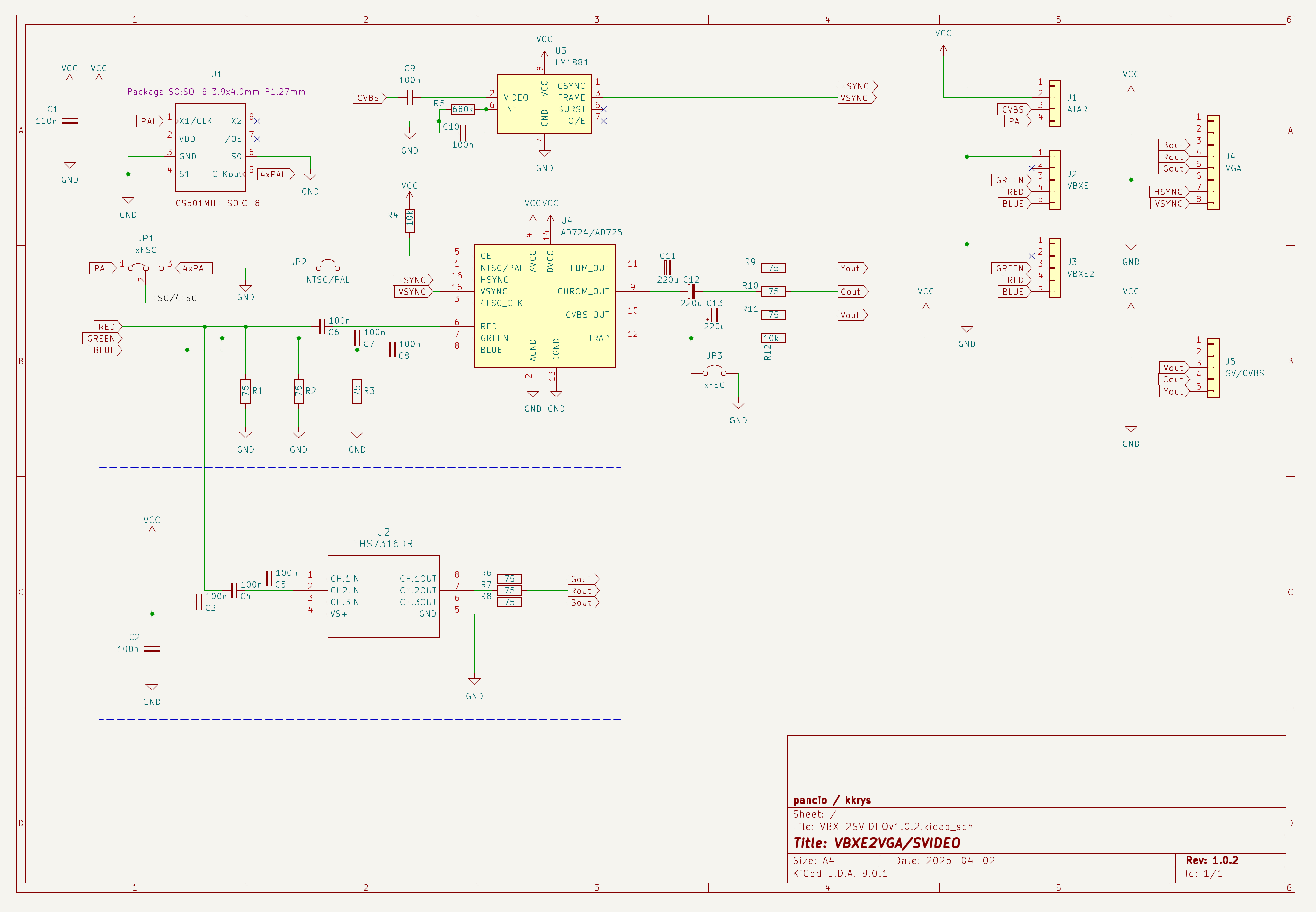This screenshot has width=1316, height=912.
Task: Click the U1 ICS501MILF clock multiplier symbol
Action: 210,148
